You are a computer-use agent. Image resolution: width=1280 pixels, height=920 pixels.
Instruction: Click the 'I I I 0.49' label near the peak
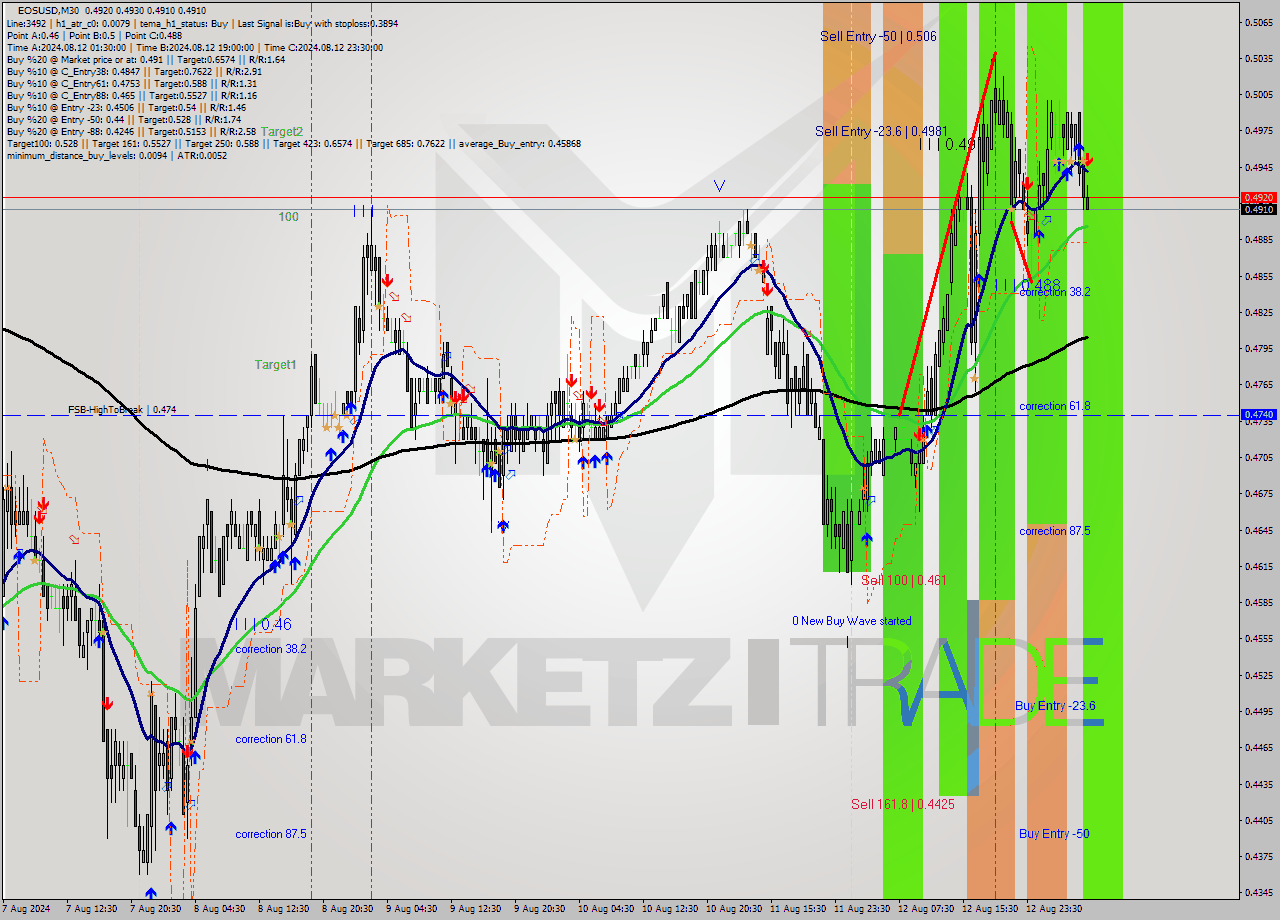[x=946, y=144]
